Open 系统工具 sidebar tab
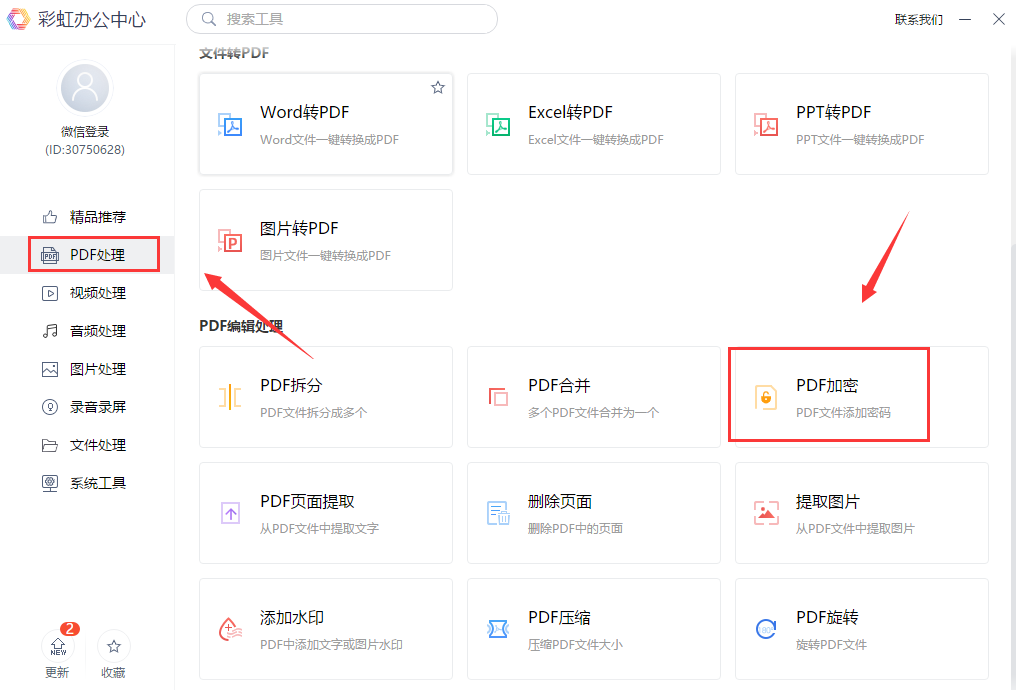The width and height of the screenshot is (1016, 690). (x=87, y=483)
